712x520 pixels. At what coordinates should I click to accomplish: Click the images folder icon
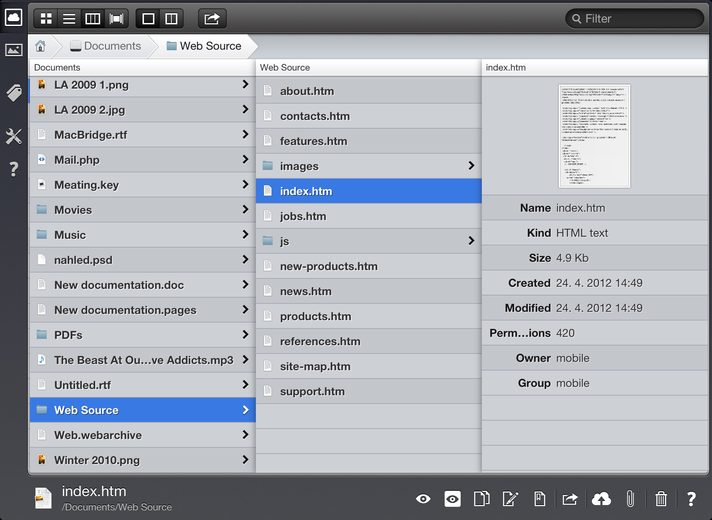[268, 165]
